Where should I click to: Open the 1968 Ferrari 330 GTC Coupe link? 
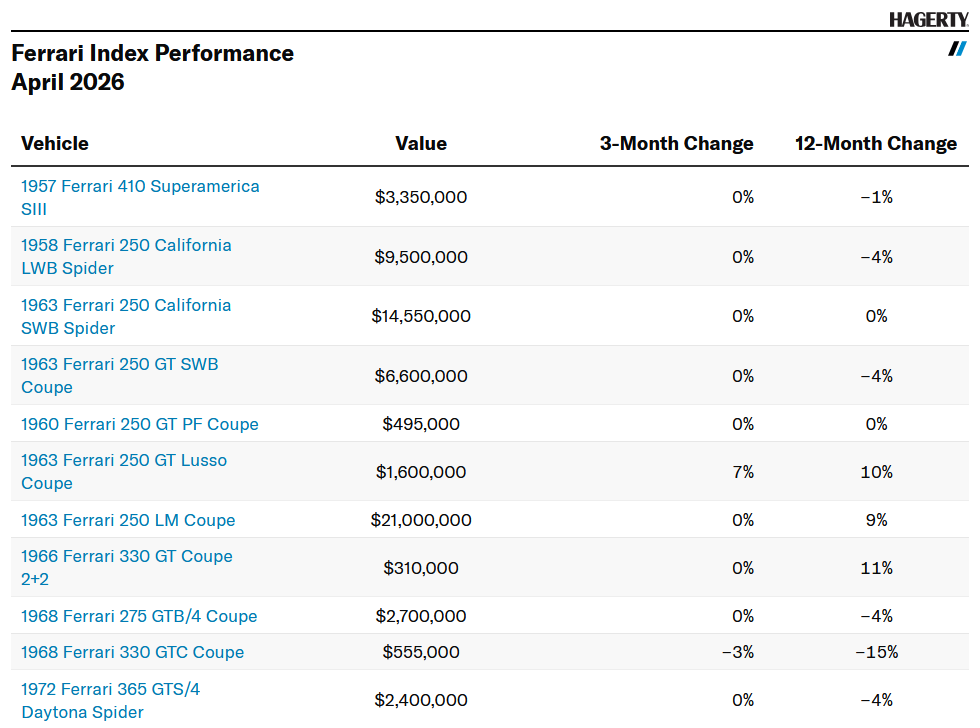pyautogui.click(x=132, y=652)
